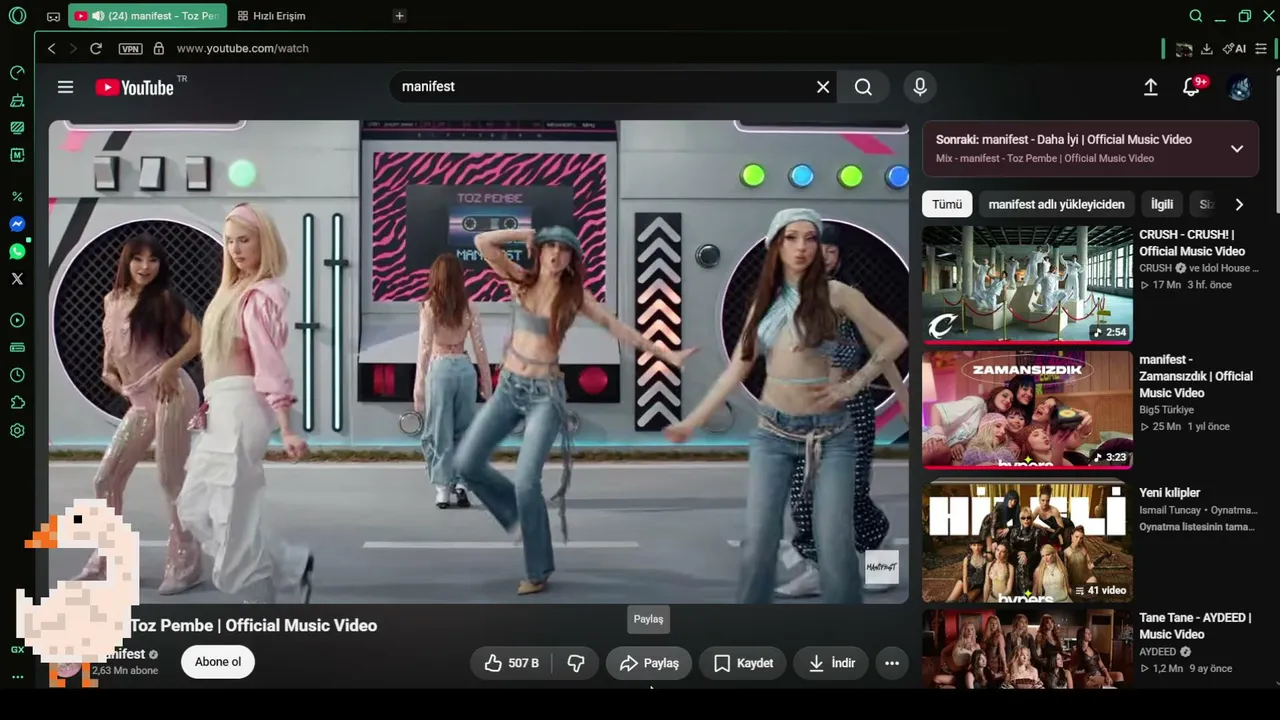Open Tane Tane - AYDEED title link
Image resolution: width=1280 pixels, height=720 pixels.
pos(1195,626)
